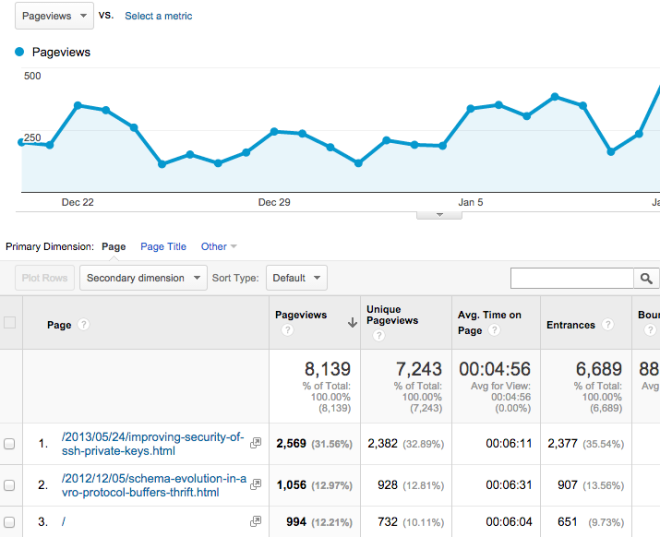Click the magnifier search button
The width and height of the screenshot is (660, 537).
[x=647, y=278]
